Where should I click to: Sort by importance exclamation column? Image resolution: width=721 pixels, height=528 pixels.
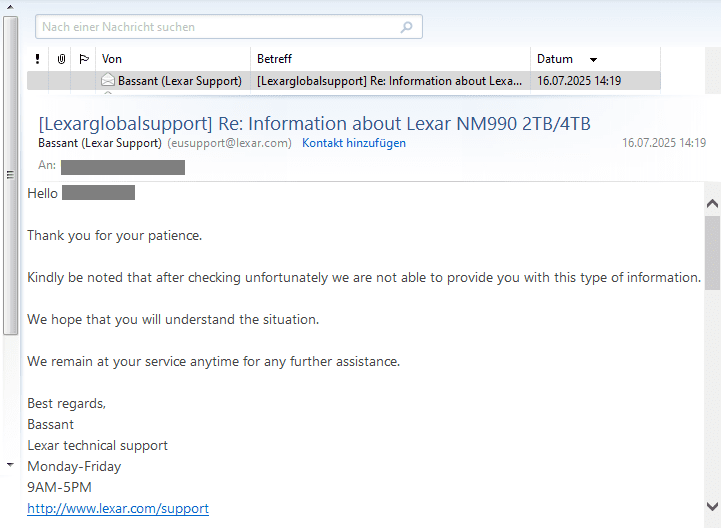coord(37,59)
